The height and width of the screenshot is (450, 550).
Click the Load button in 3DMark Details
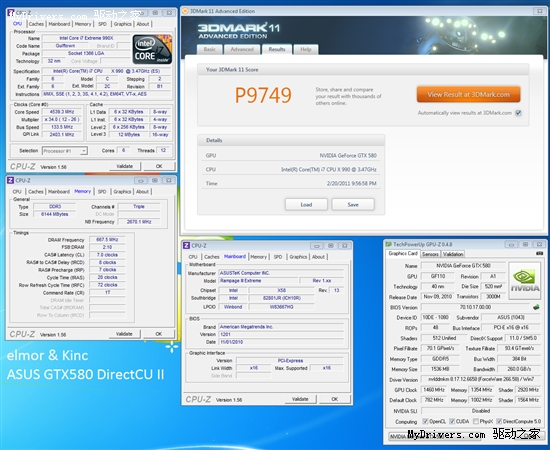(306, 204)
